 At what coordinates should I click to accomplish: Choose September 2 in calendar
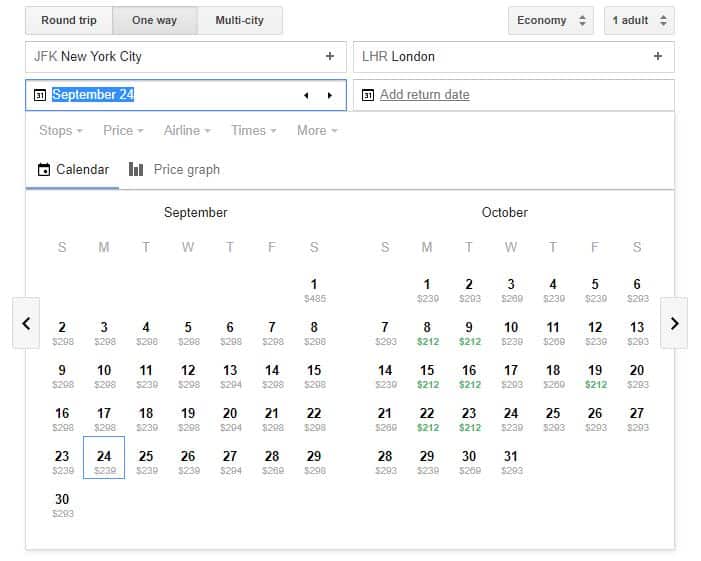(62, 333)
